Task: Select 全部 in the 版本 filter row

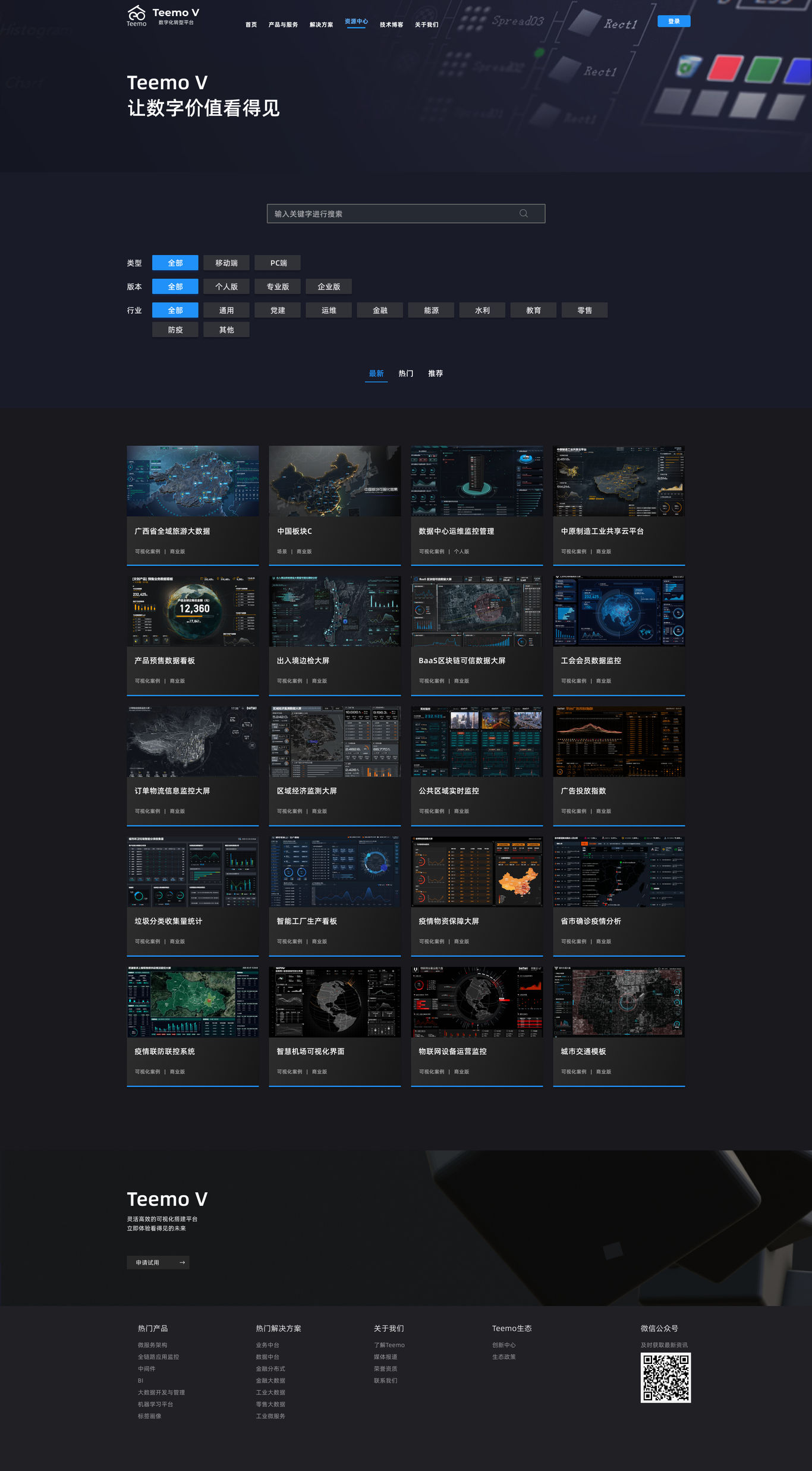Action: pyautogui.click(x=175, y=287)
